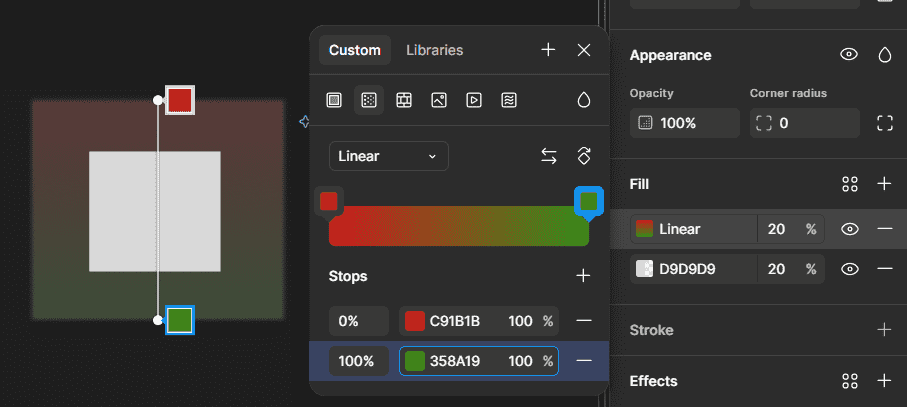
Task: Hide the Linear gradient fill
Action: (x=849, y=230)
